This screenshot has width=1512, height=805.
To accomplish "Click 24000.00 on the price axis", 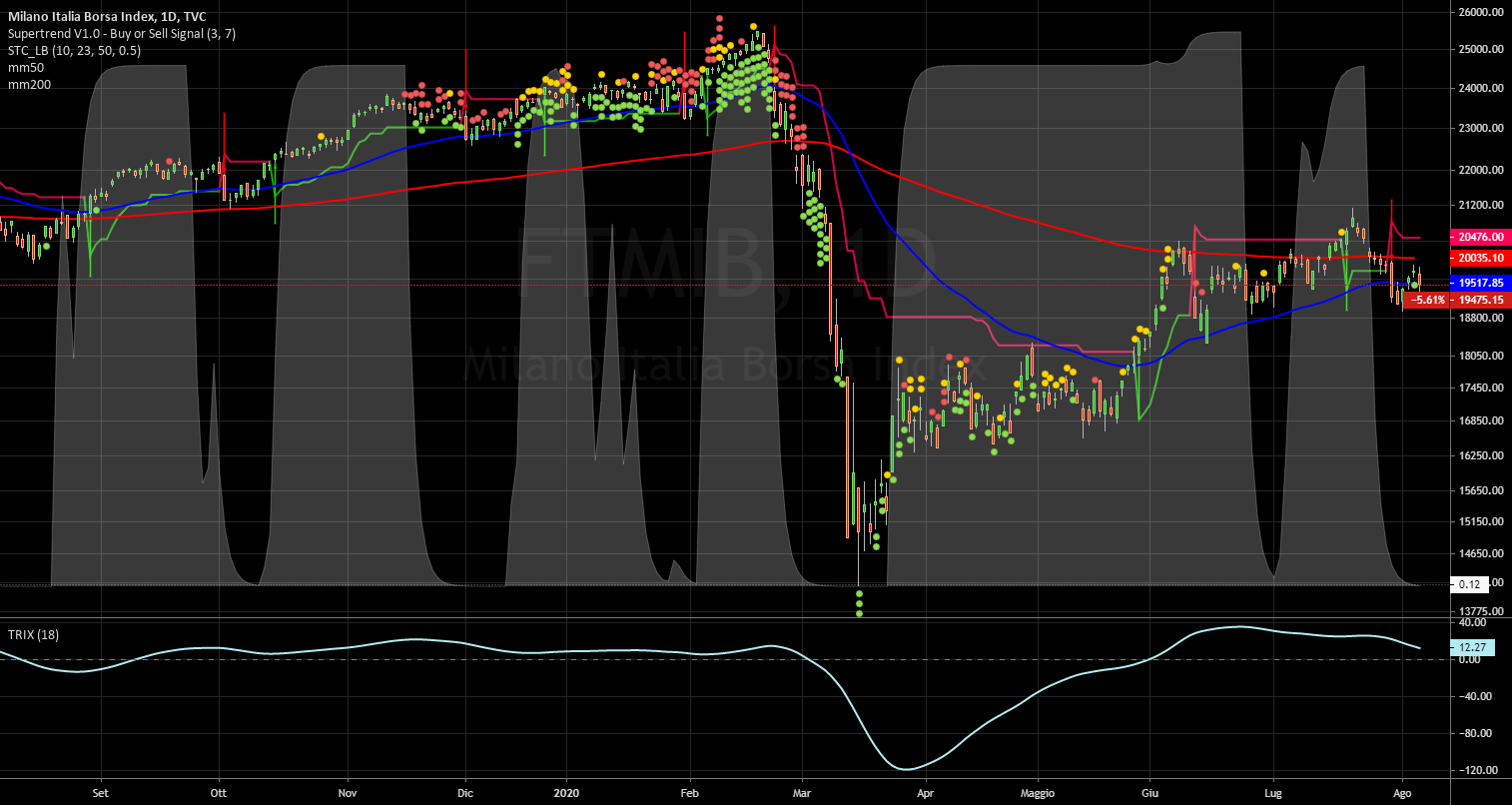I will point(1481,88).
